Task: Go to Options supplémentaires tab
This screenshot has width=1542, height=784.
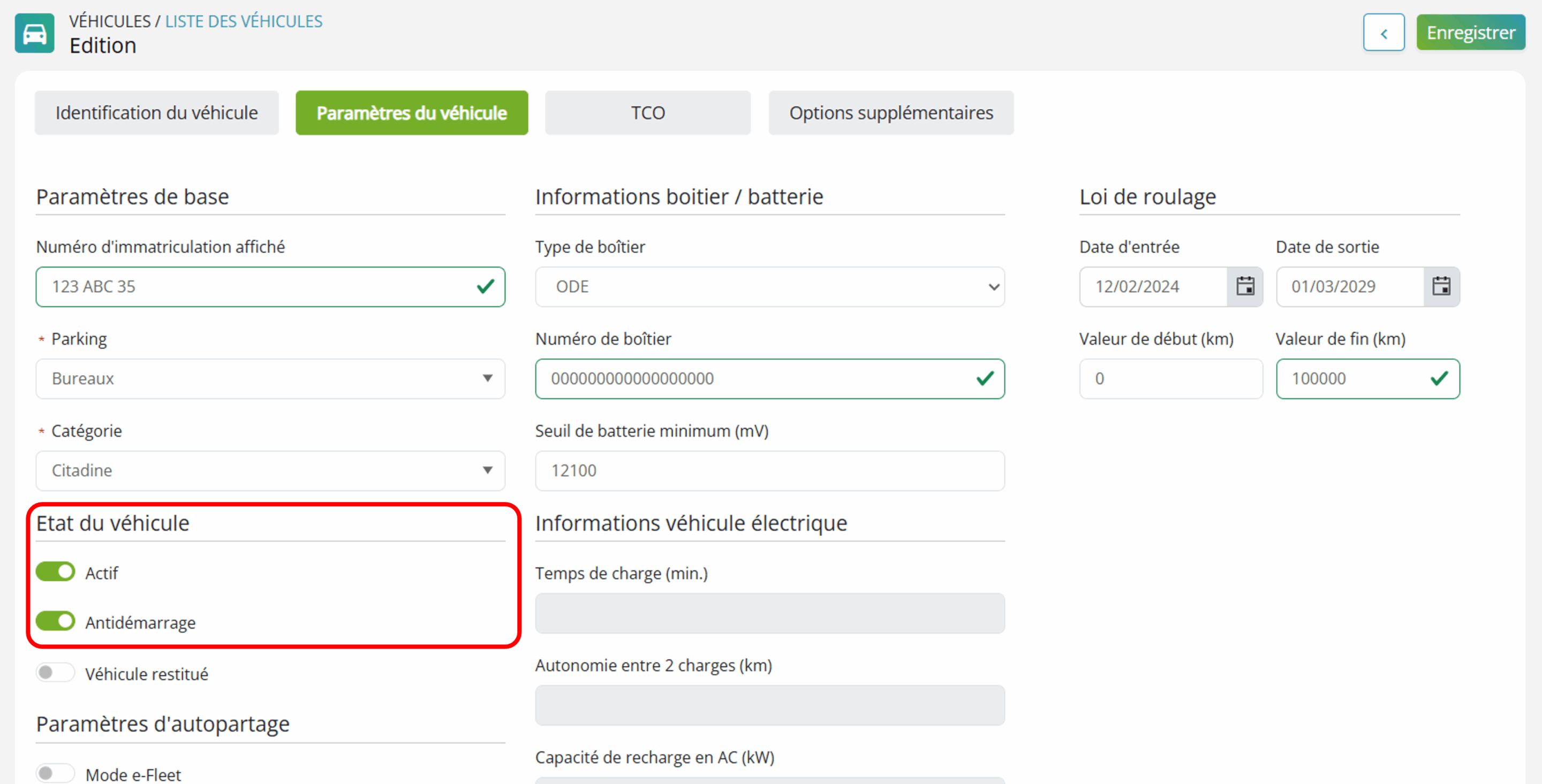Action: coord(891,113)
